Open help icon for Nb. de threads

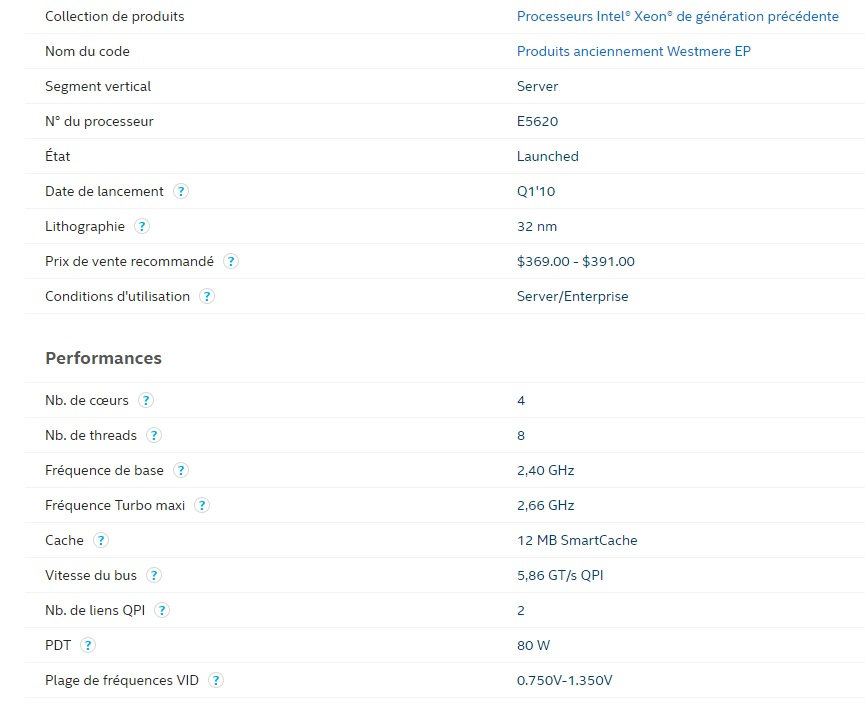[154, 435]
